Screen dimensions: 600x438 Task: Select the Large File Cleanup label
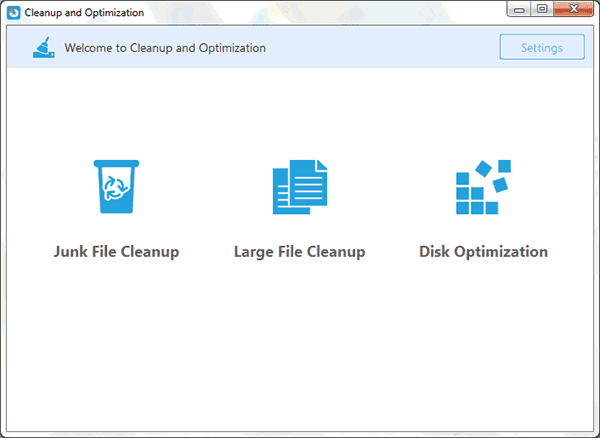(x=300, y=252)
